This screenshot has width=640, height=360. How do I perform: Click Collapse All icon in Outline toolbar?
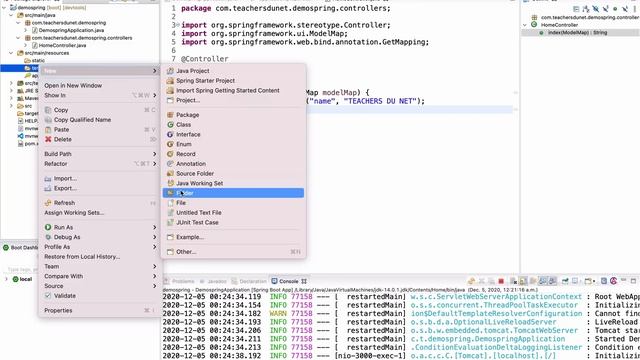[576, 9]
